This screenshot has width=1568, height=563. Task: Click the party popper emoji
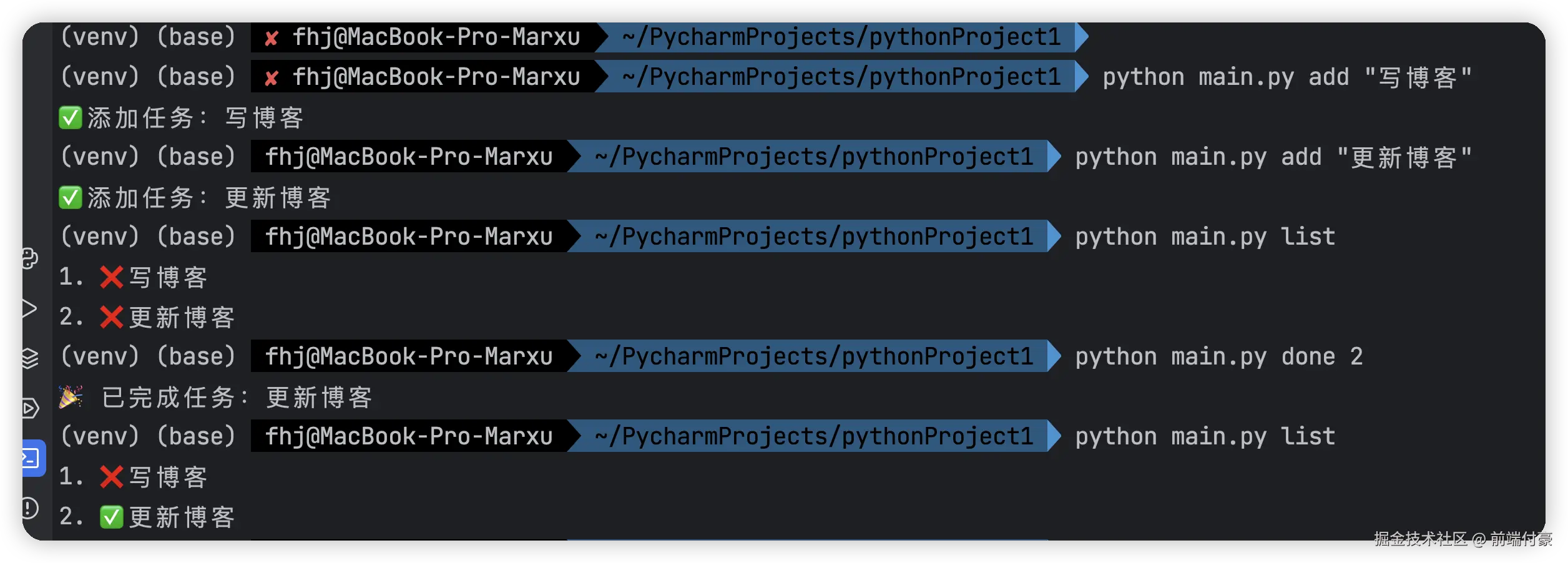71,397
